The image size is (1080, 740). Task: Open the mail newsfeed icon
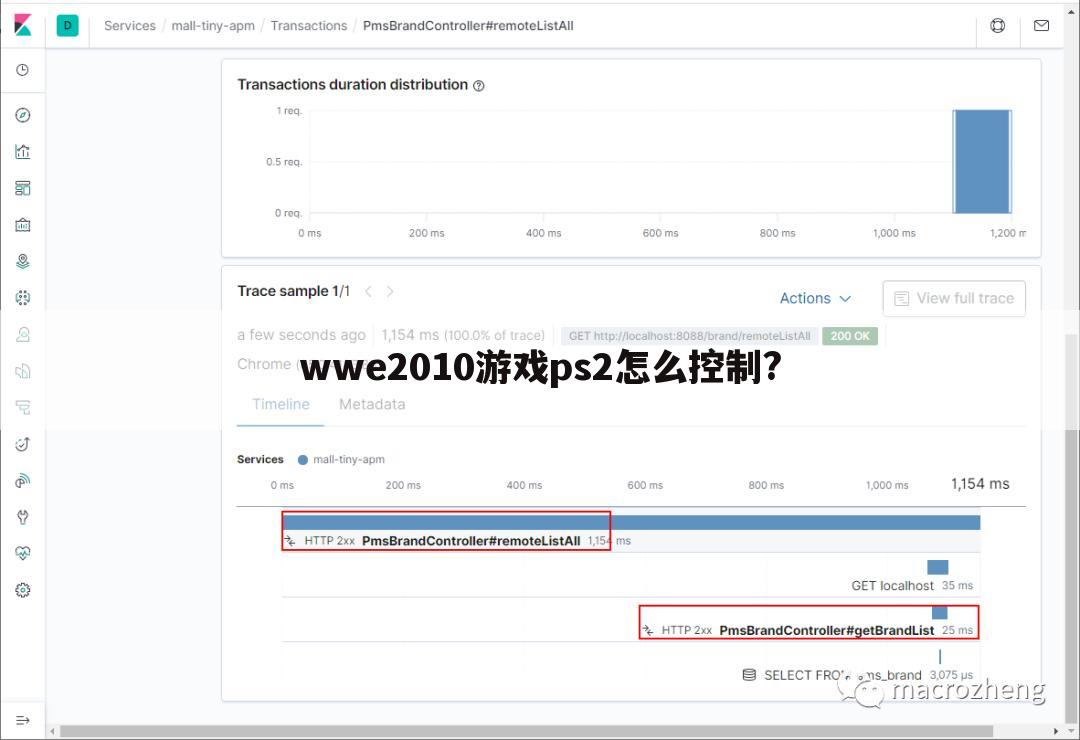click(x=1041, y=25)
